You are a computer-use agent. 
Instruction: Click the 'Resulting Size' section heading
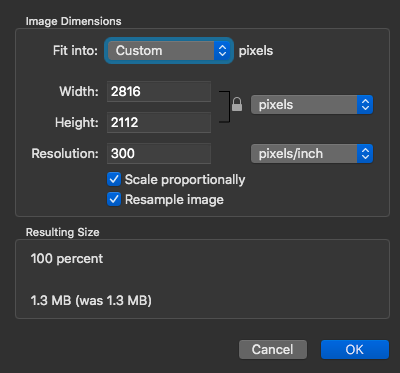[62, 232]
